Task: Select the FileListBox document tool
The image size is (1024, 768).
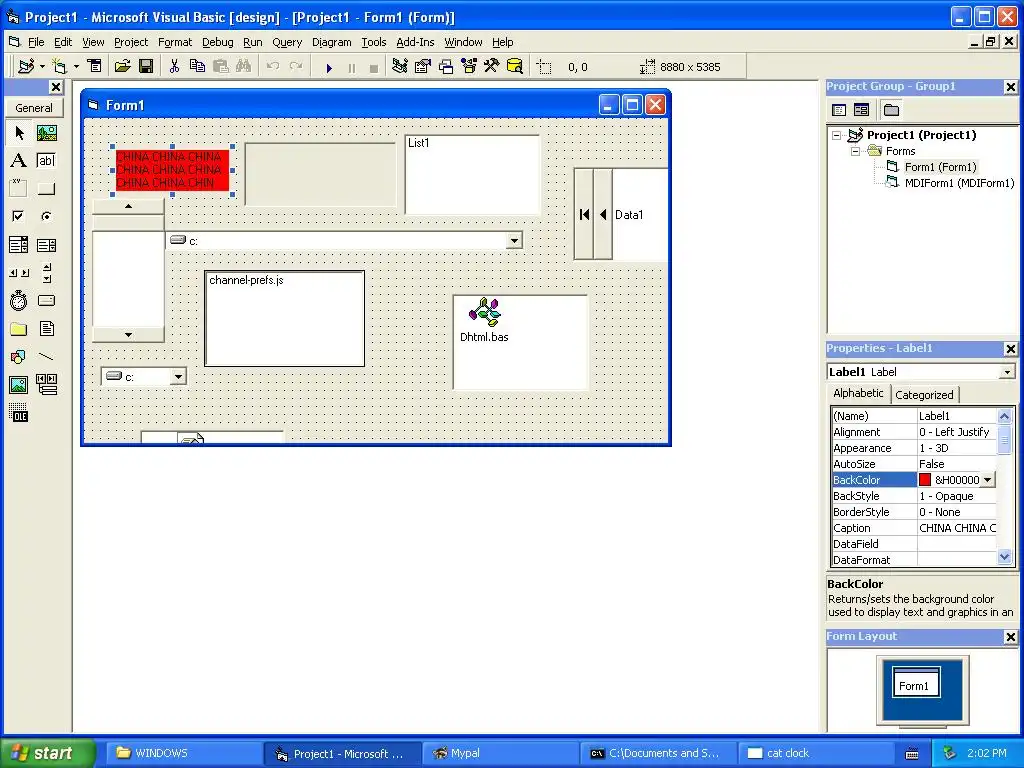Action: [46, 328]
